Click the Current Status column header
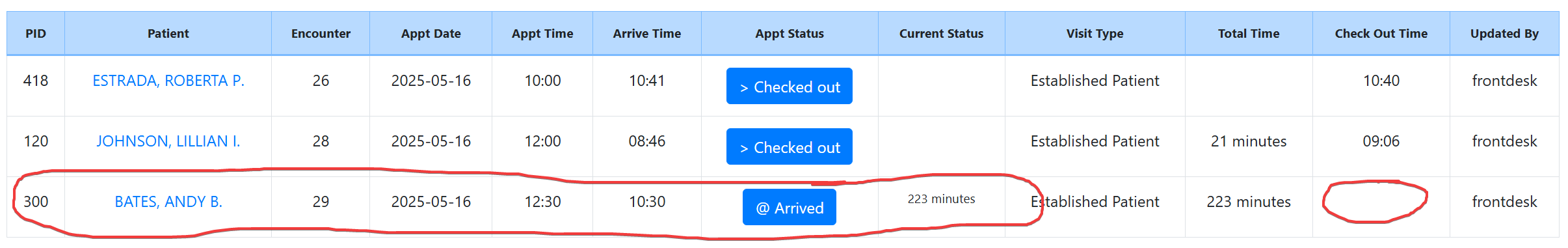Image resolution: width=1568 pixels, height=248 pixels. [942, 33]
